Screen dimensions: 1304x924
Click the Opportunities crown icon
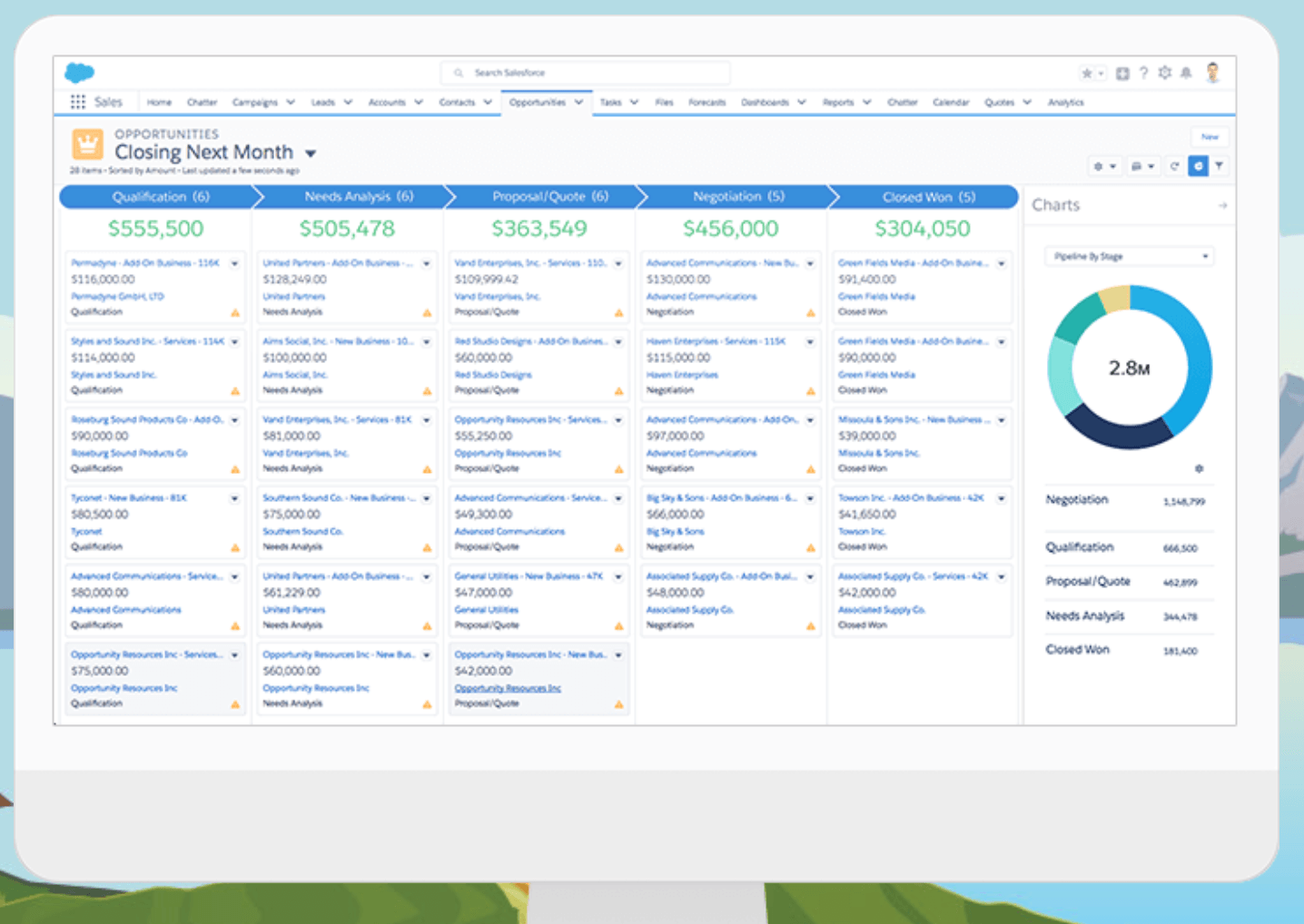click(87, 143)
